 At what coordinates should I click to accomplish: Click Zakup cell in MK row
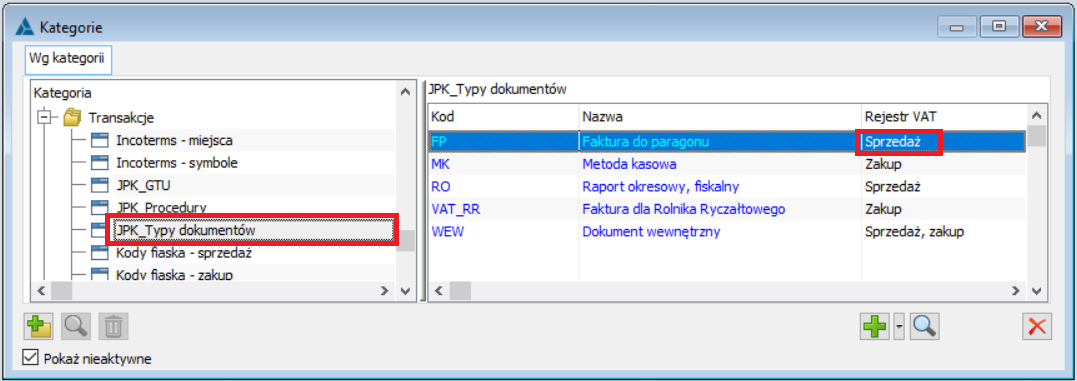tap(944, 163)
